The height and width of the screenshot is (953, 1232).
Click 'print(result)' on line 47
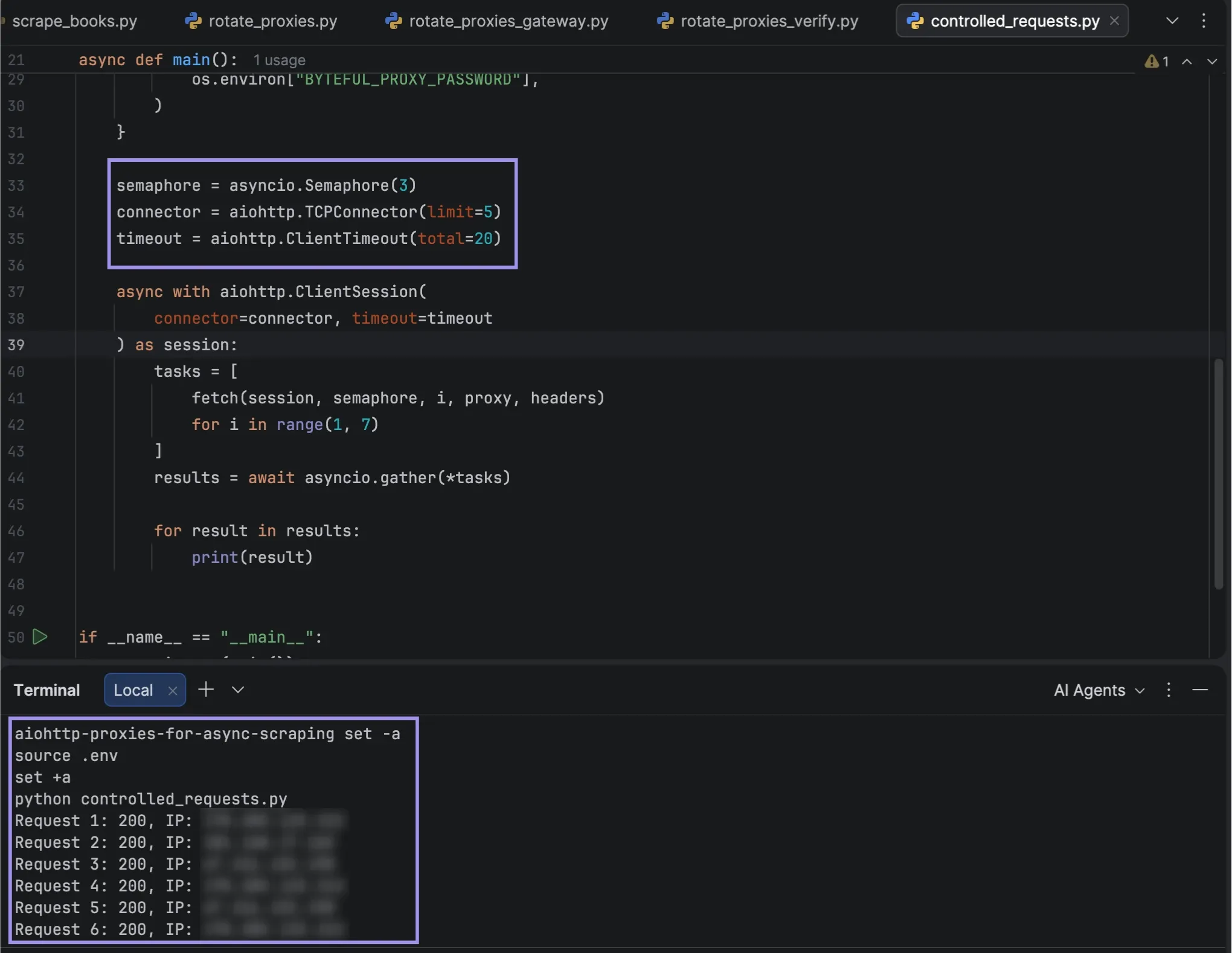pyautogui.click(x=252, y=557)
